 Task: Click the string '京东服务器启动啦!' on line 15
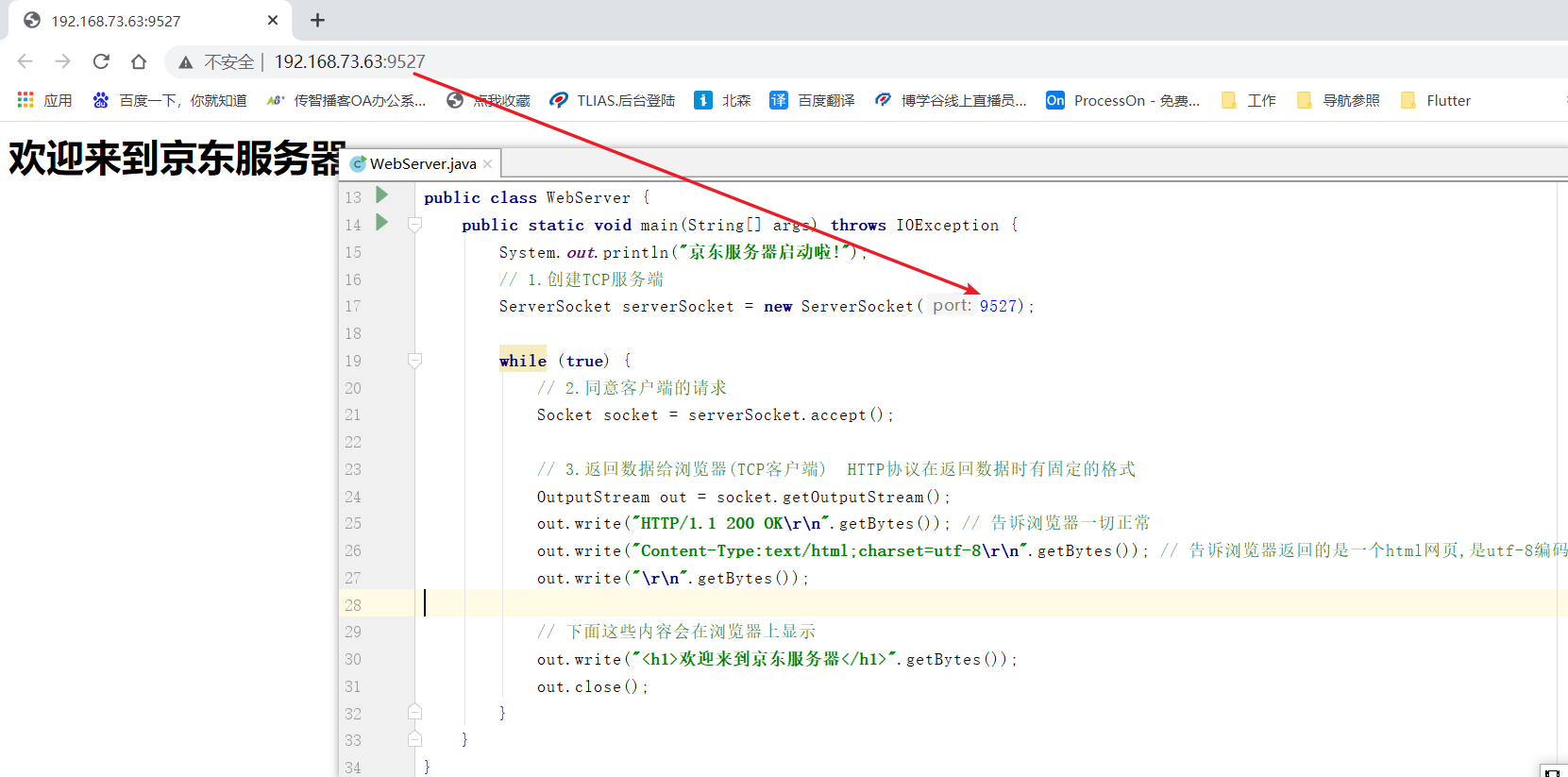[x=764, y=252]
